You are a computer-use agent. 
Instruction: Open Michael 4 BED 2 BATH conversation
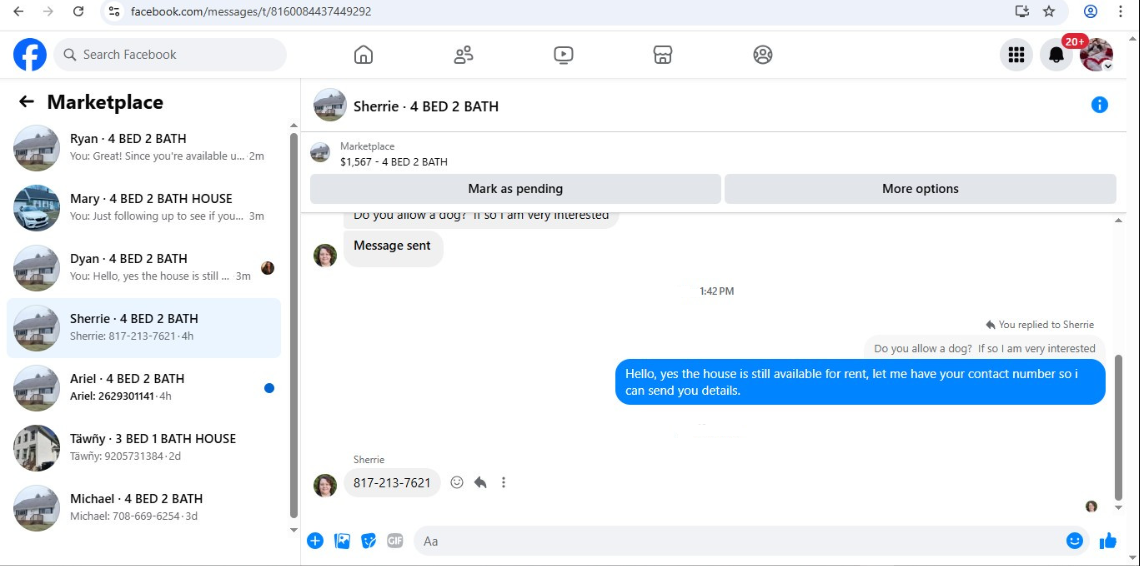tap(144, 508)
